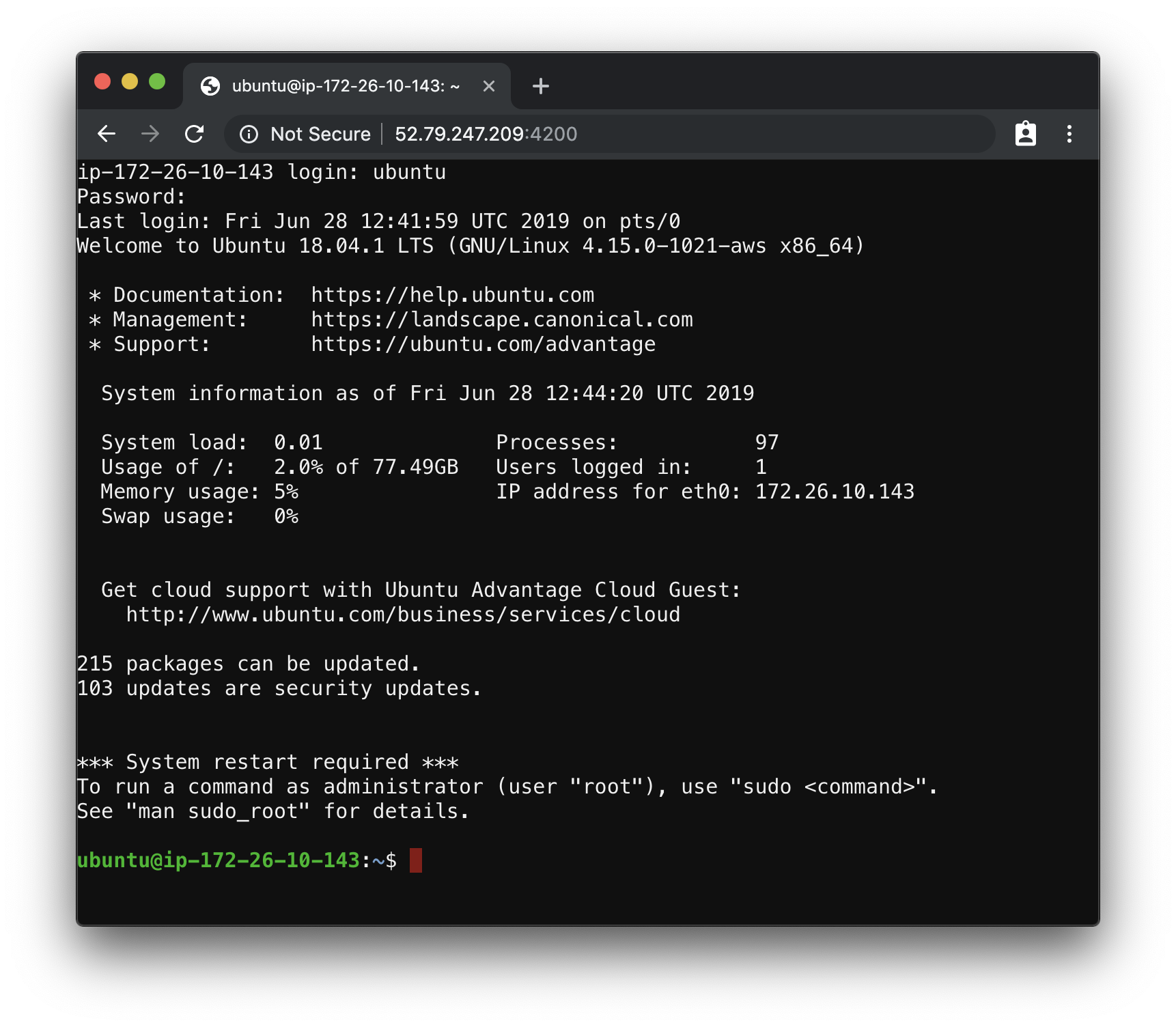
Task: Click the 'To run a command as administrator' line
Action: pyautogui.click(x=507, y=787)
